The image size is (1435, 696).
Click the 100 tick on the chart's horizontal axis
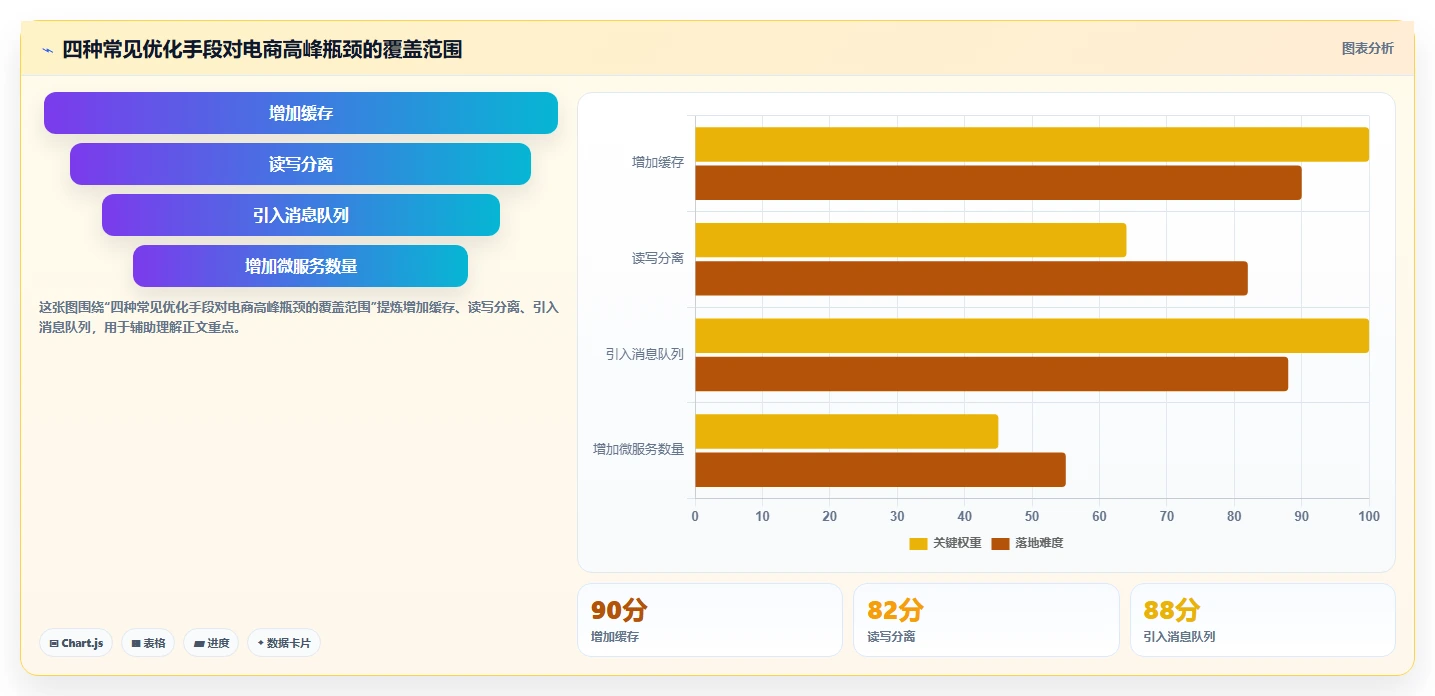coord(1369,516)
